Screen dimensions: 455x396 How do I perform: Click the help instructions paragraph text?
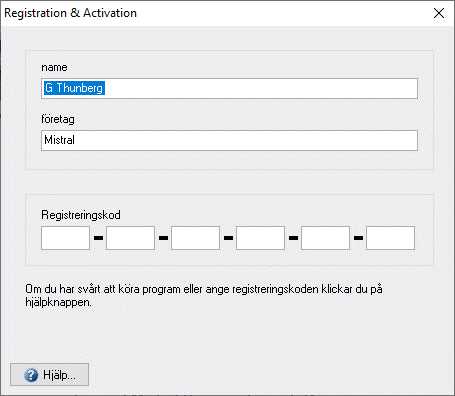[x=204, y=295]
